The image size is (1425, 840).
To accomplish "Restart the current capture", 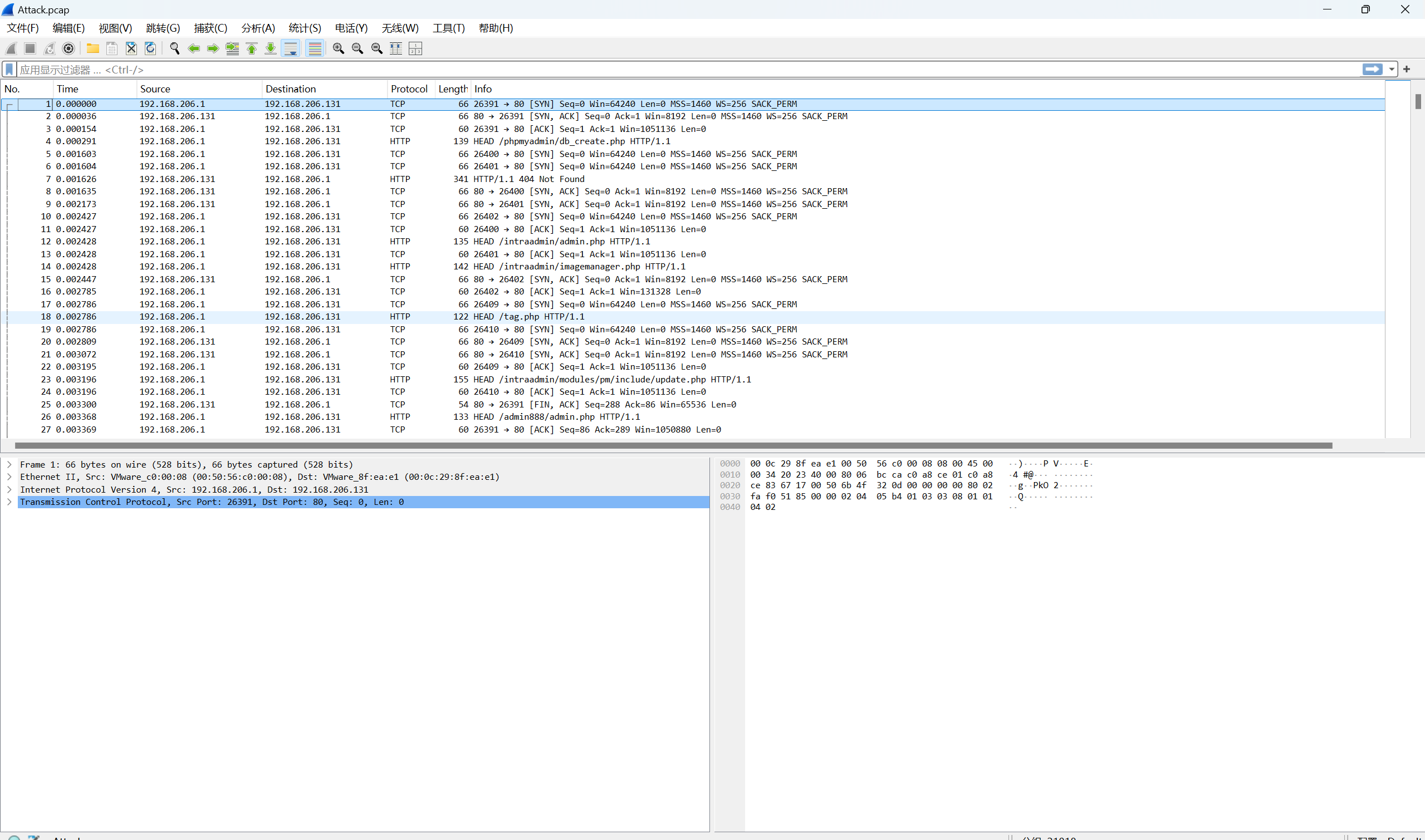I will 50,48.
